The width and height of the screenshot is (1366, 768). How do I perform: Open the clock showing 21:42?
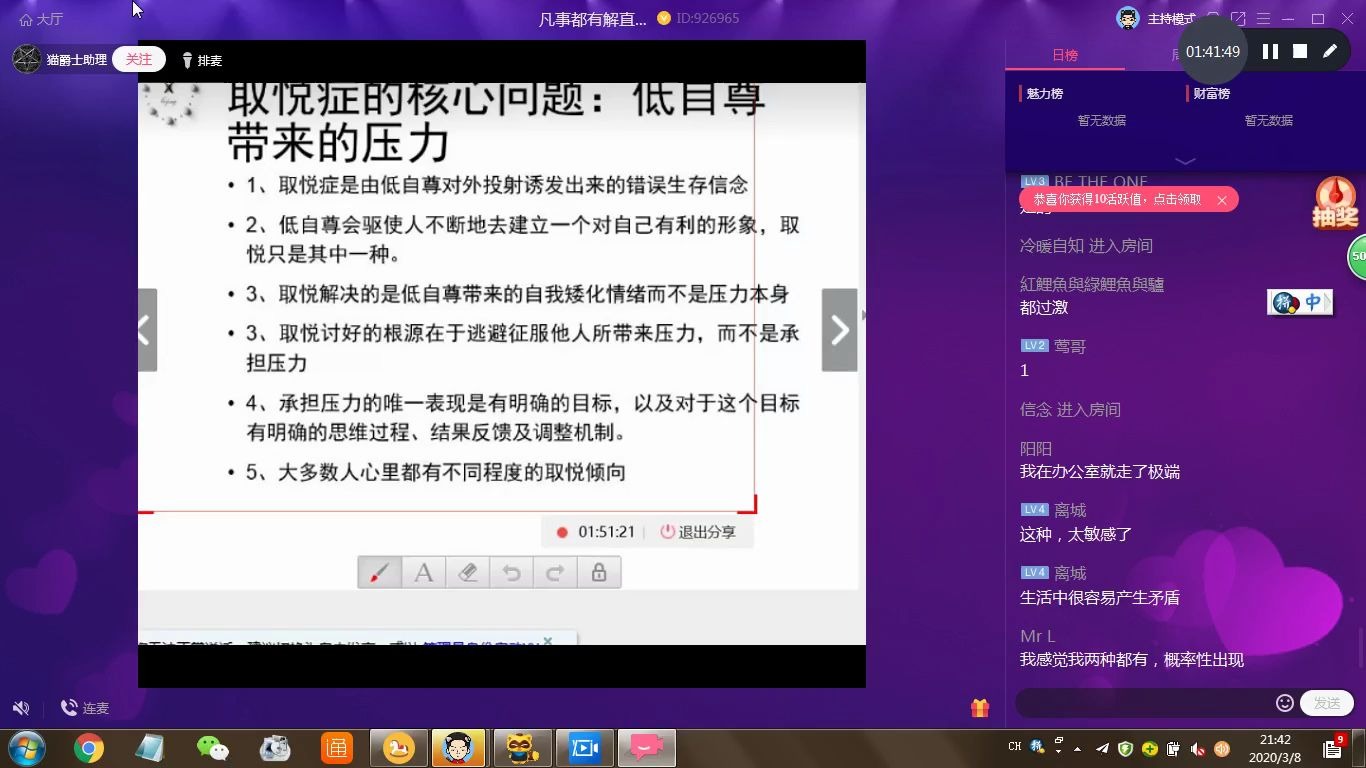click(x=1275, y=748)
